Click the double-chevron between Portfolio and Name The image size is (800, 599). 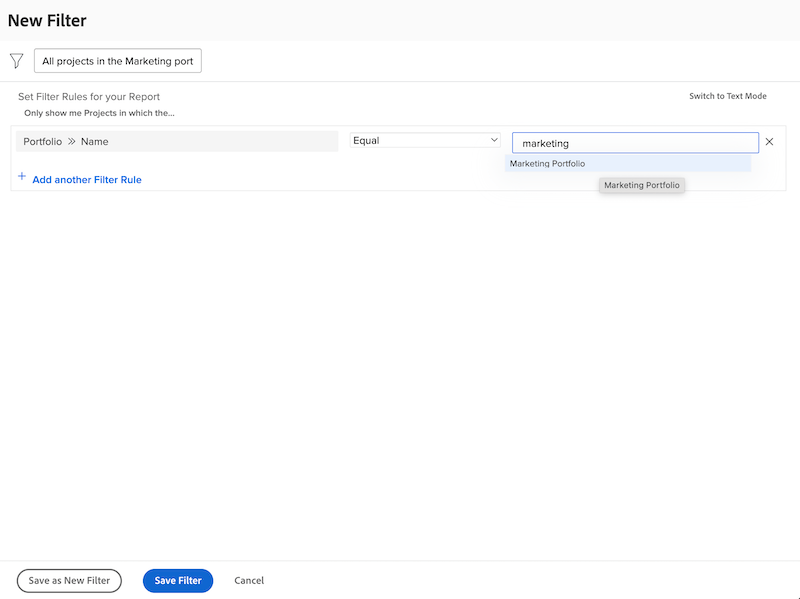pyautogui.click(x=73, y=141)
